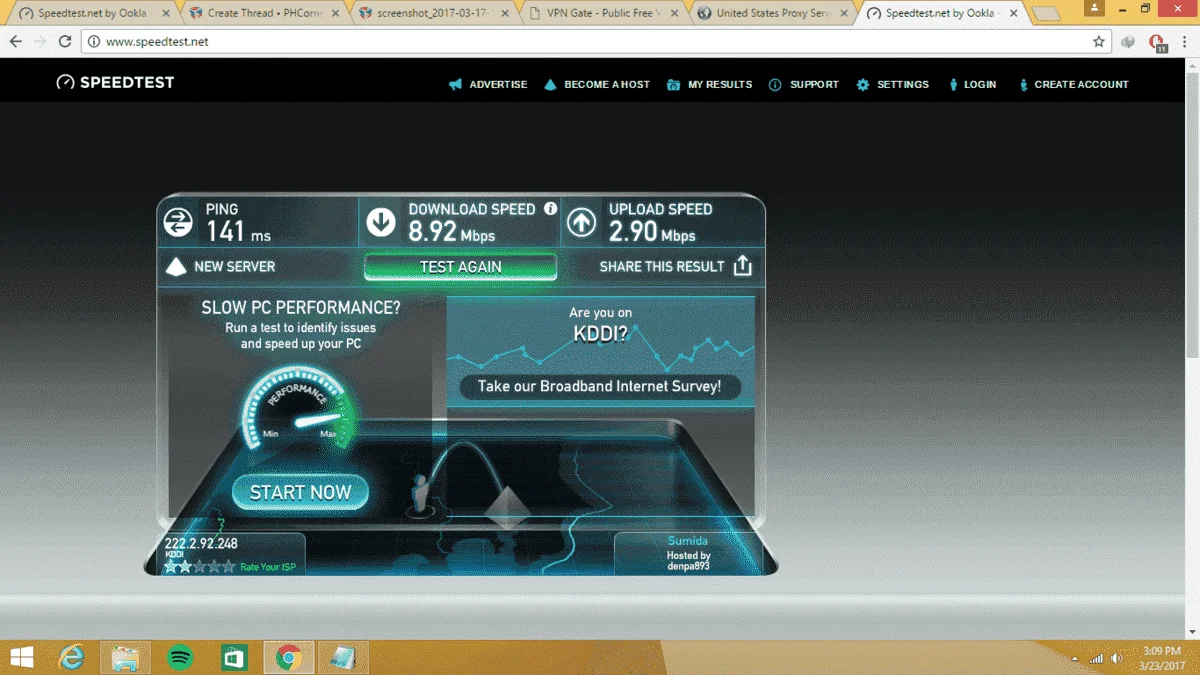
Task: Open Speedtest Settings
Action: point(893,85)
